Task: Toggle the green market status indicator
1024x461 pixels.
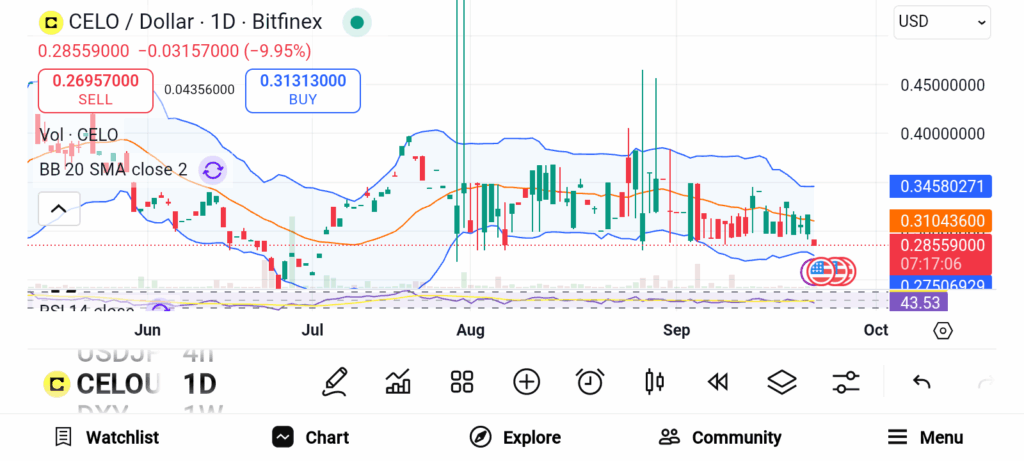Action: click(x=356, y=22)
